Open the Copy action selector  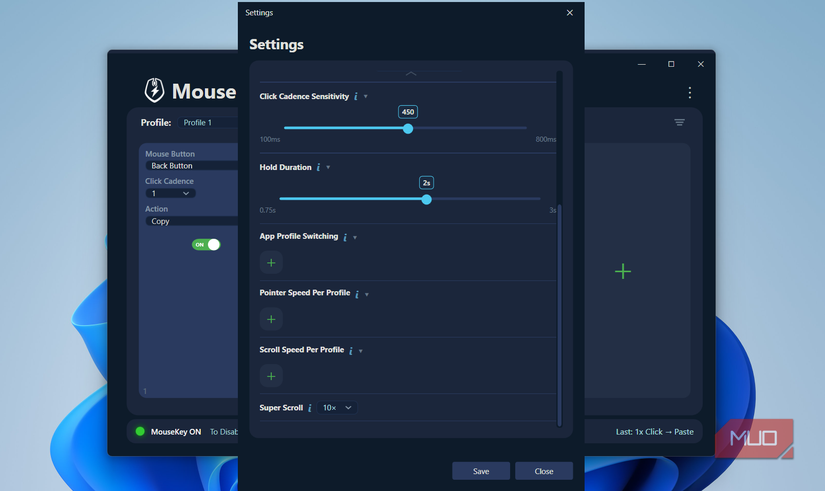(x=192, y=222)
